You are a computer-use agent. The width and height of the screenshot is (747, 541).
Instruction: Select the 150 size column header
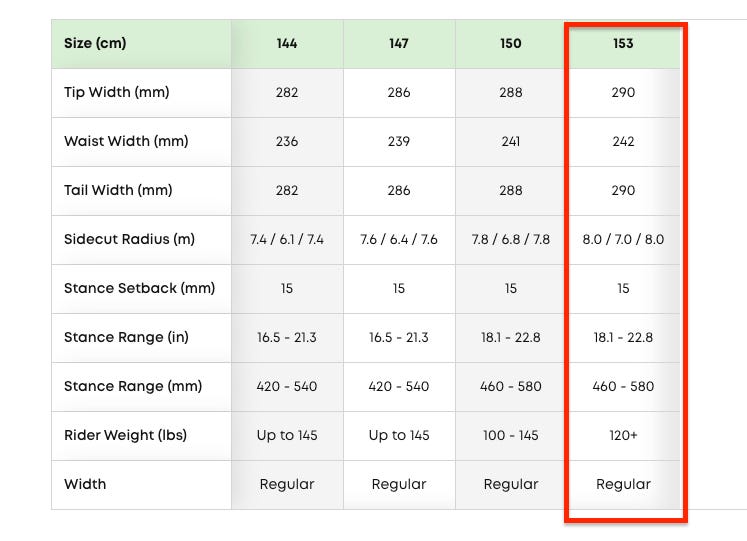(511, 44)
